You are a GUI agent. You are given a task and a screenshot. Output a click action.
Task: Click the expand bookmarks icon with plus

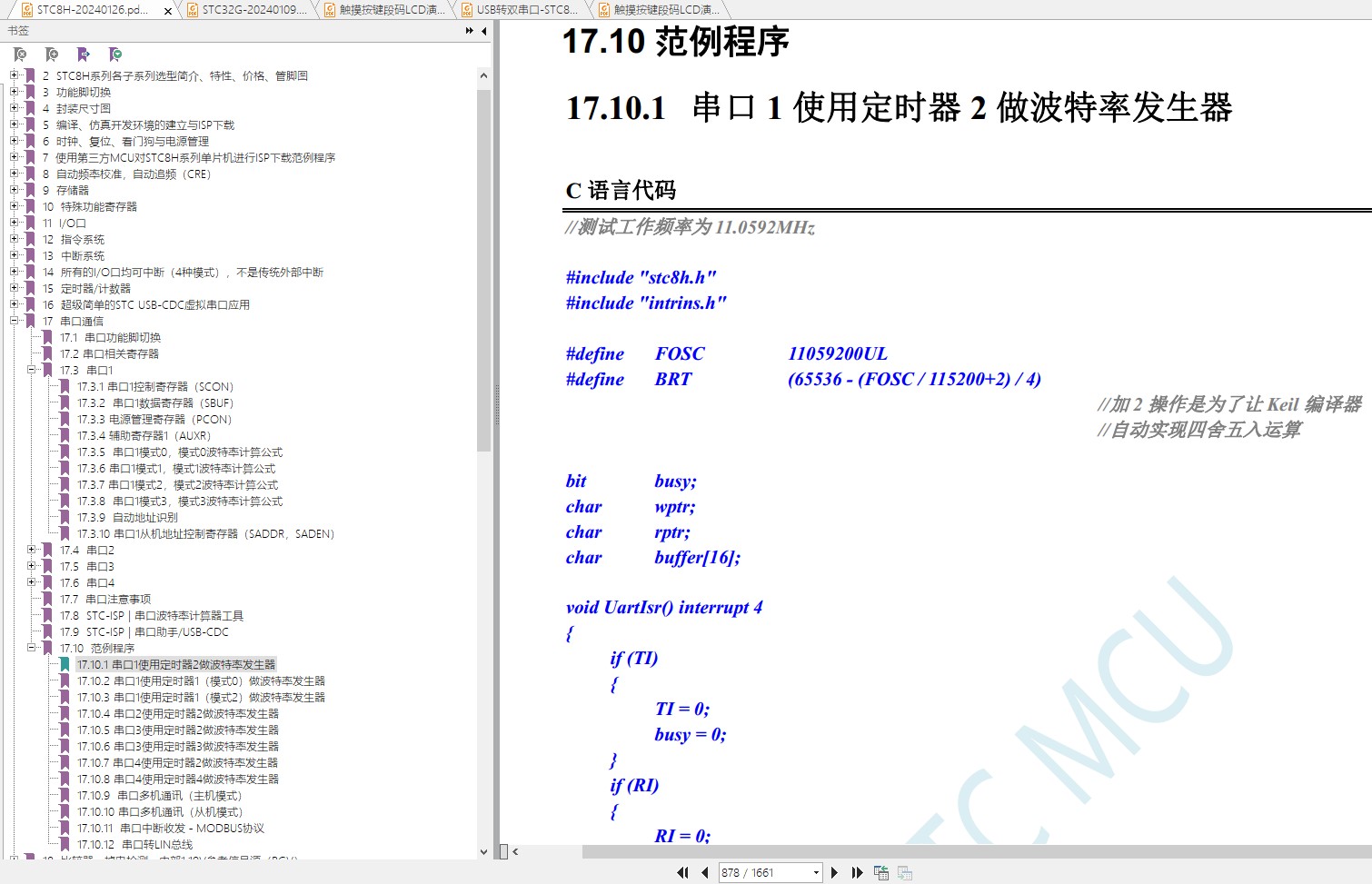point(52,55)
